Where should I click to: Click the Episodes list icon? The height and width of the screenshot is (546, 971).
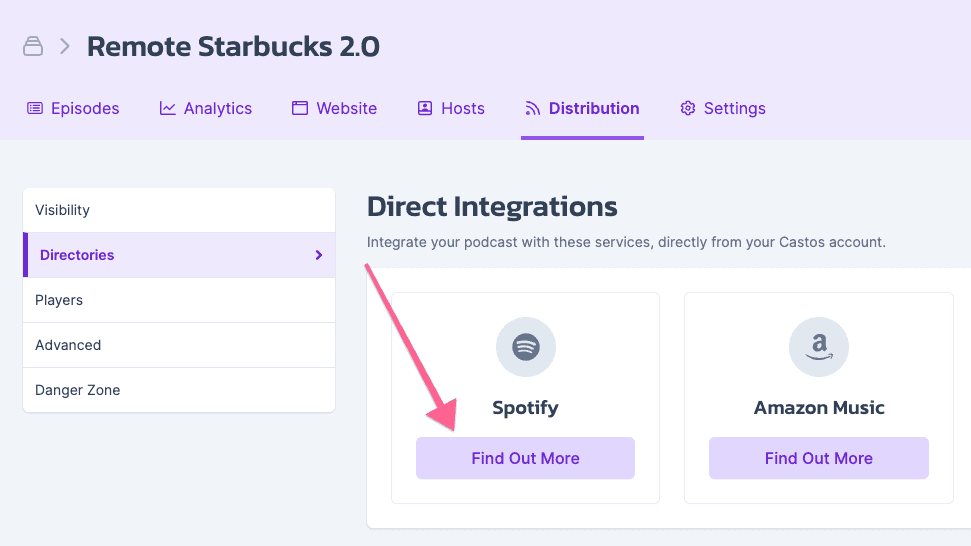[35, 108]
